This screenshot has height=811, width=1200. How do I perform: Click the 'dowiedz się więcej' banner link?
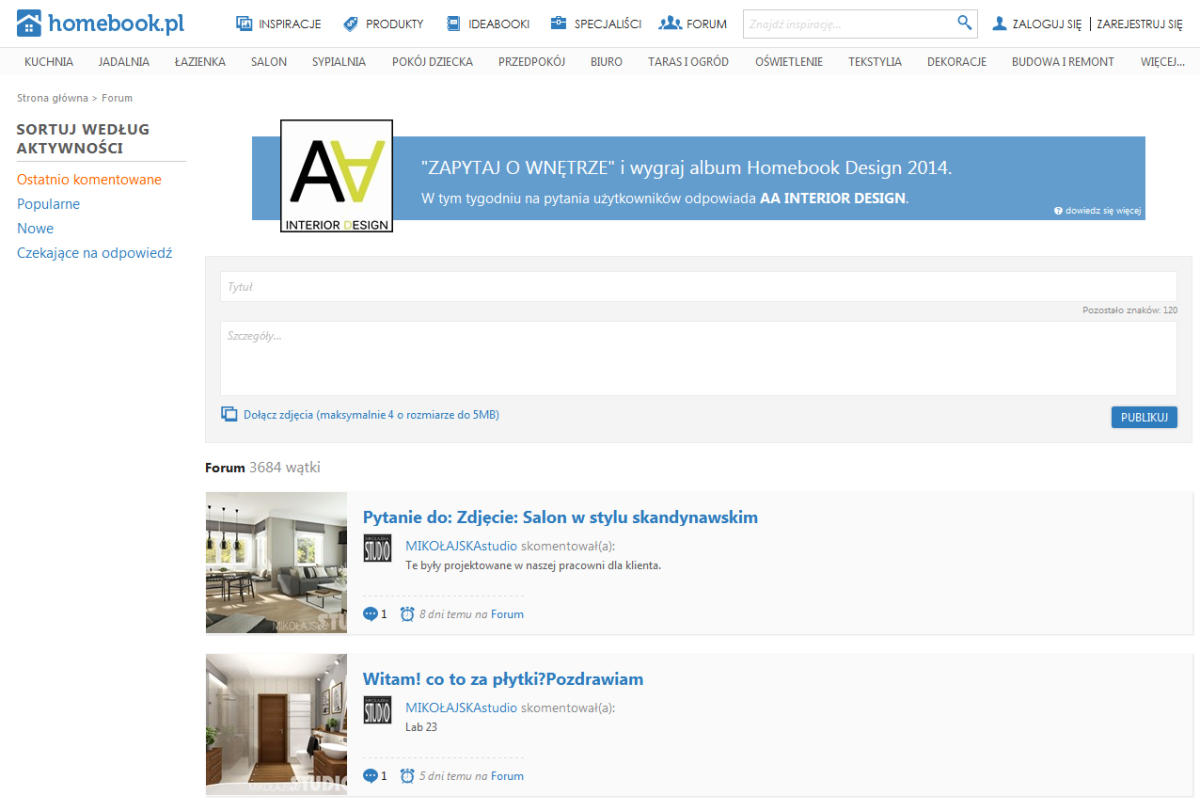[1097, 211]
